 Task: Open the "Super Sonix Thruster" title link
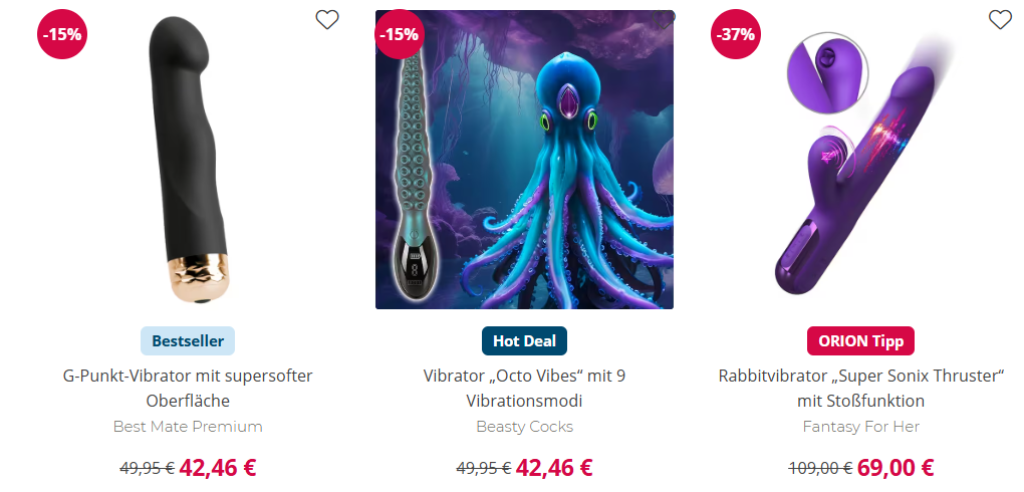point(861,388)
